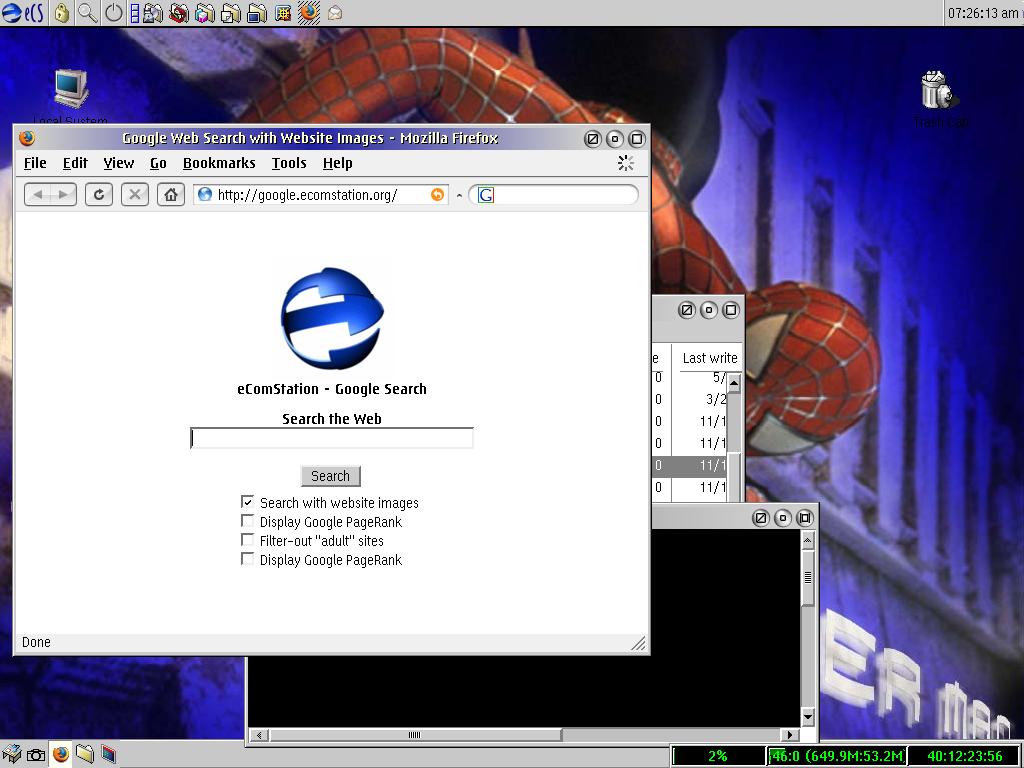This screenshot has height=768, width=1024.
Task: Click the Search the Web text field
Action: coord(331,438)
